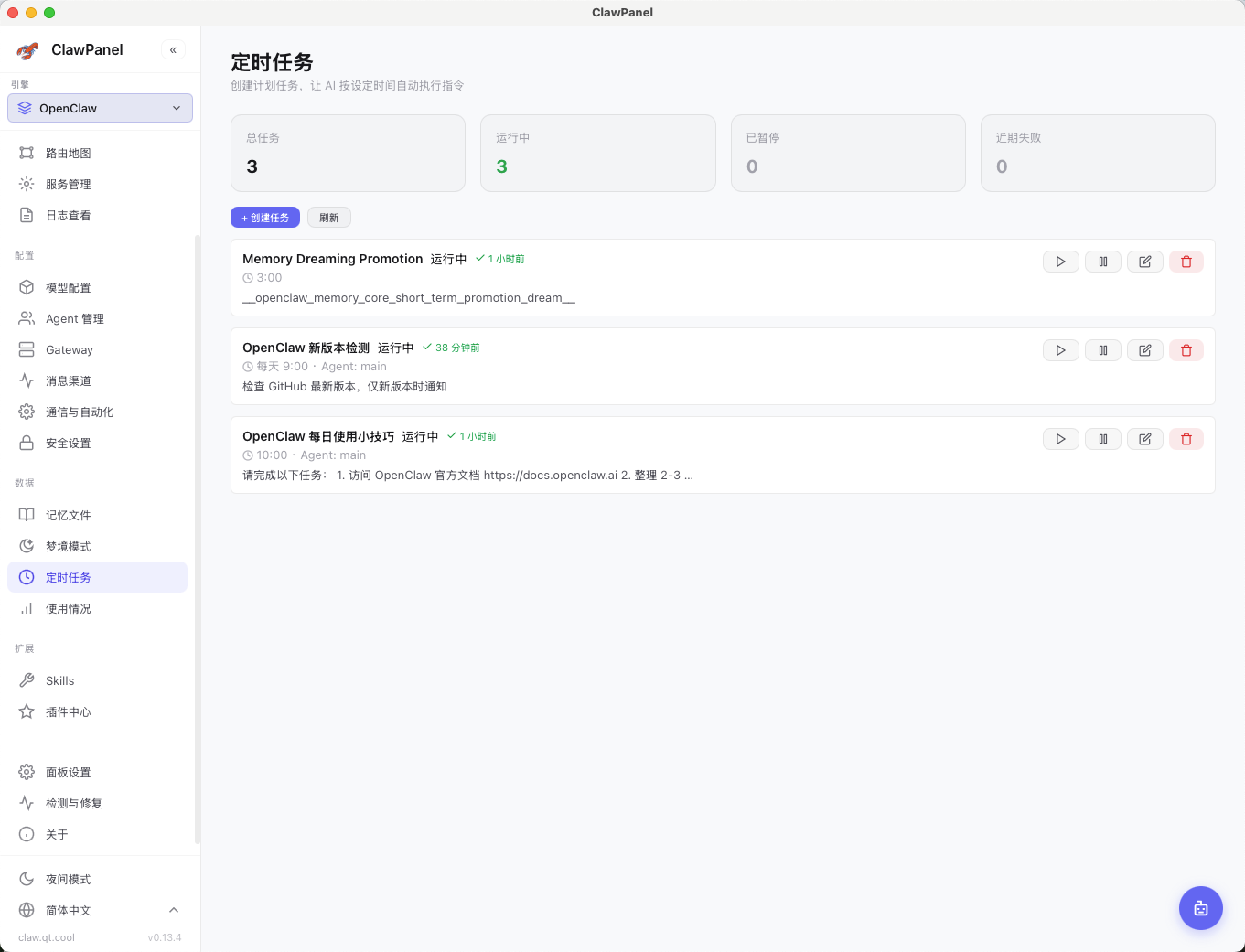The height and width of the screenshot is (952, 1245).
Task: Go to 梦境模式 in the sidebar
Action: 68,546
